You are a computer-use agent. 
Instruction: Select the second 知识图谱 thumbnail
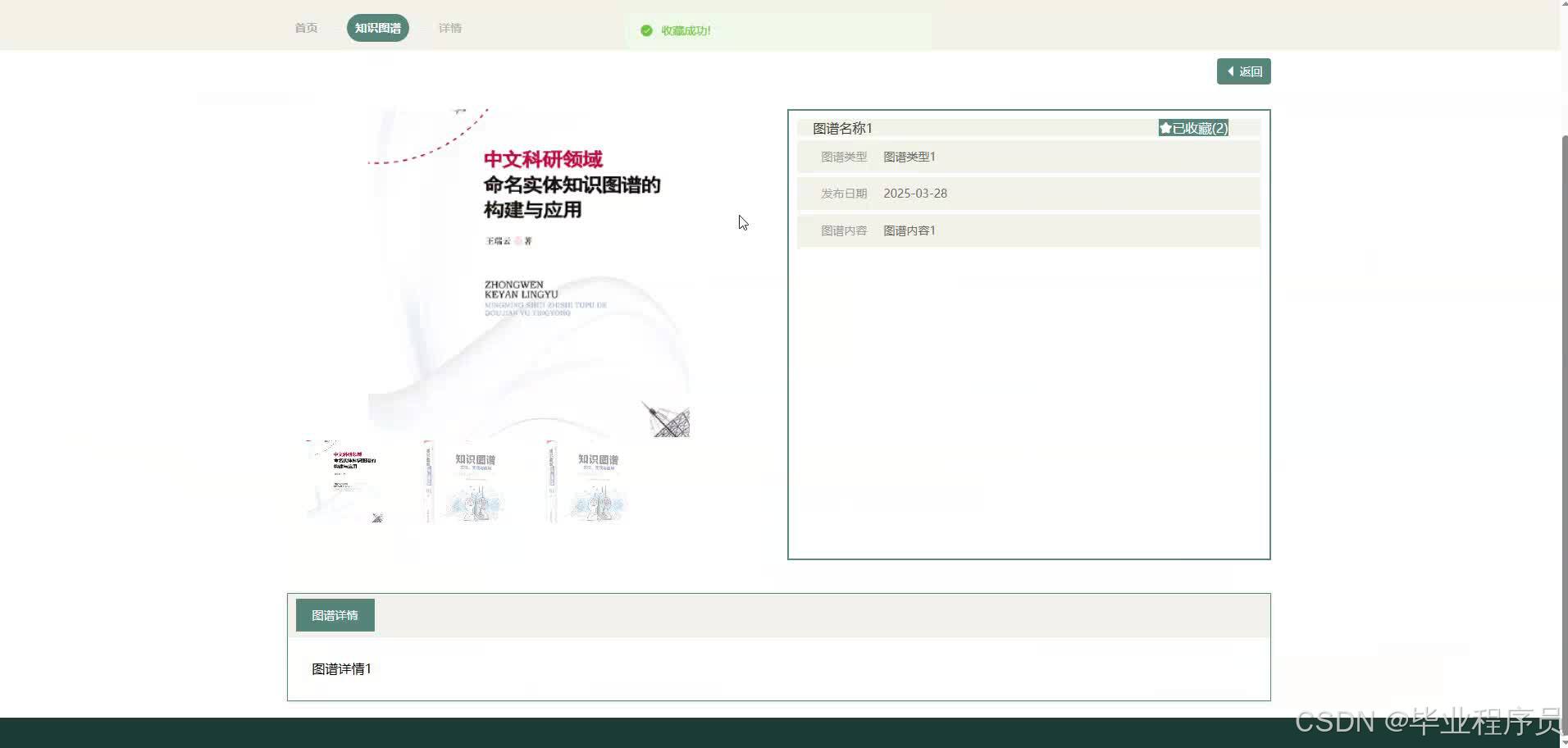467,481
